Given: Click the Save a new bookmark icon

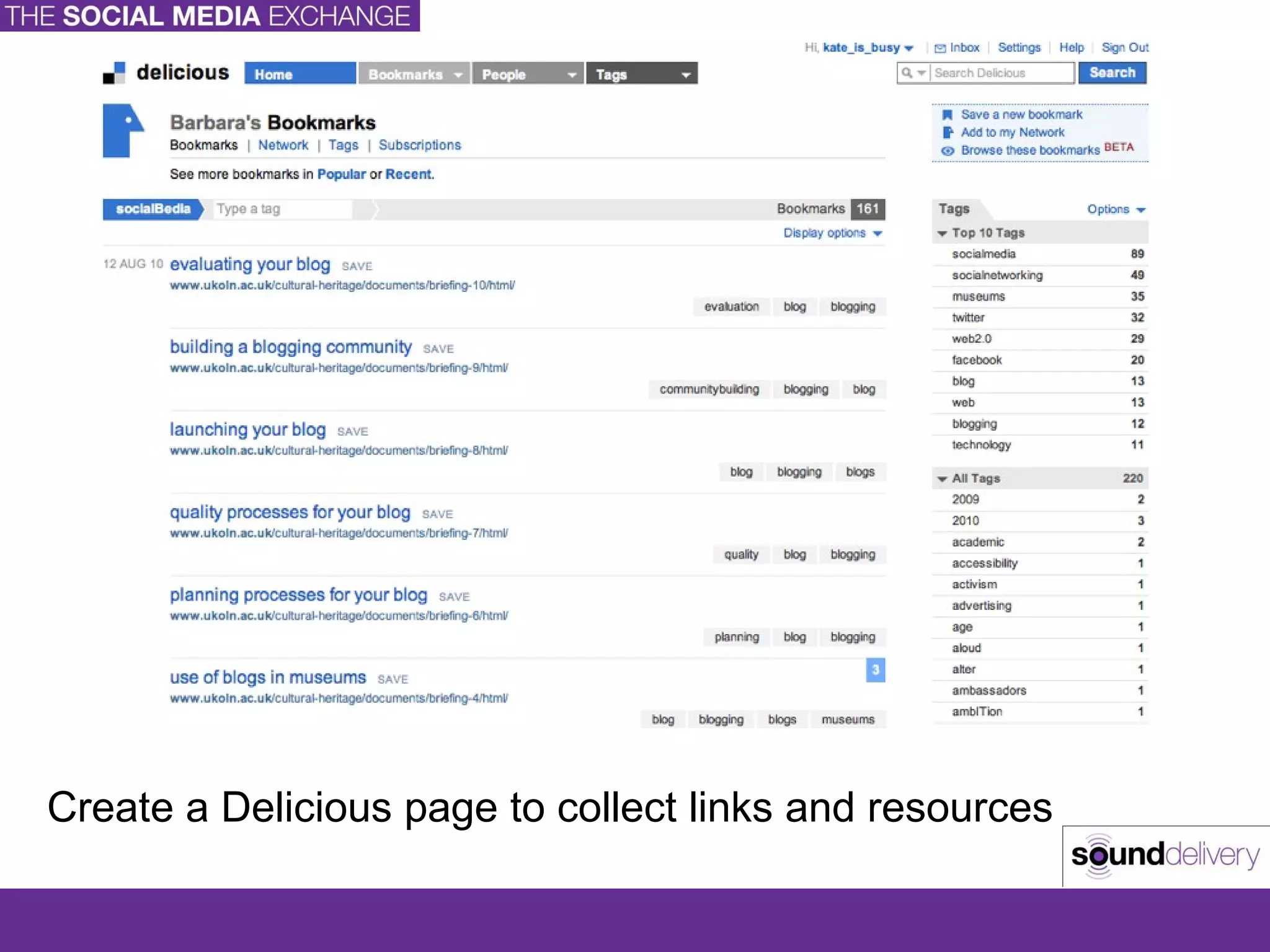Looking at the screenshot, I should [x=948, y=115].
